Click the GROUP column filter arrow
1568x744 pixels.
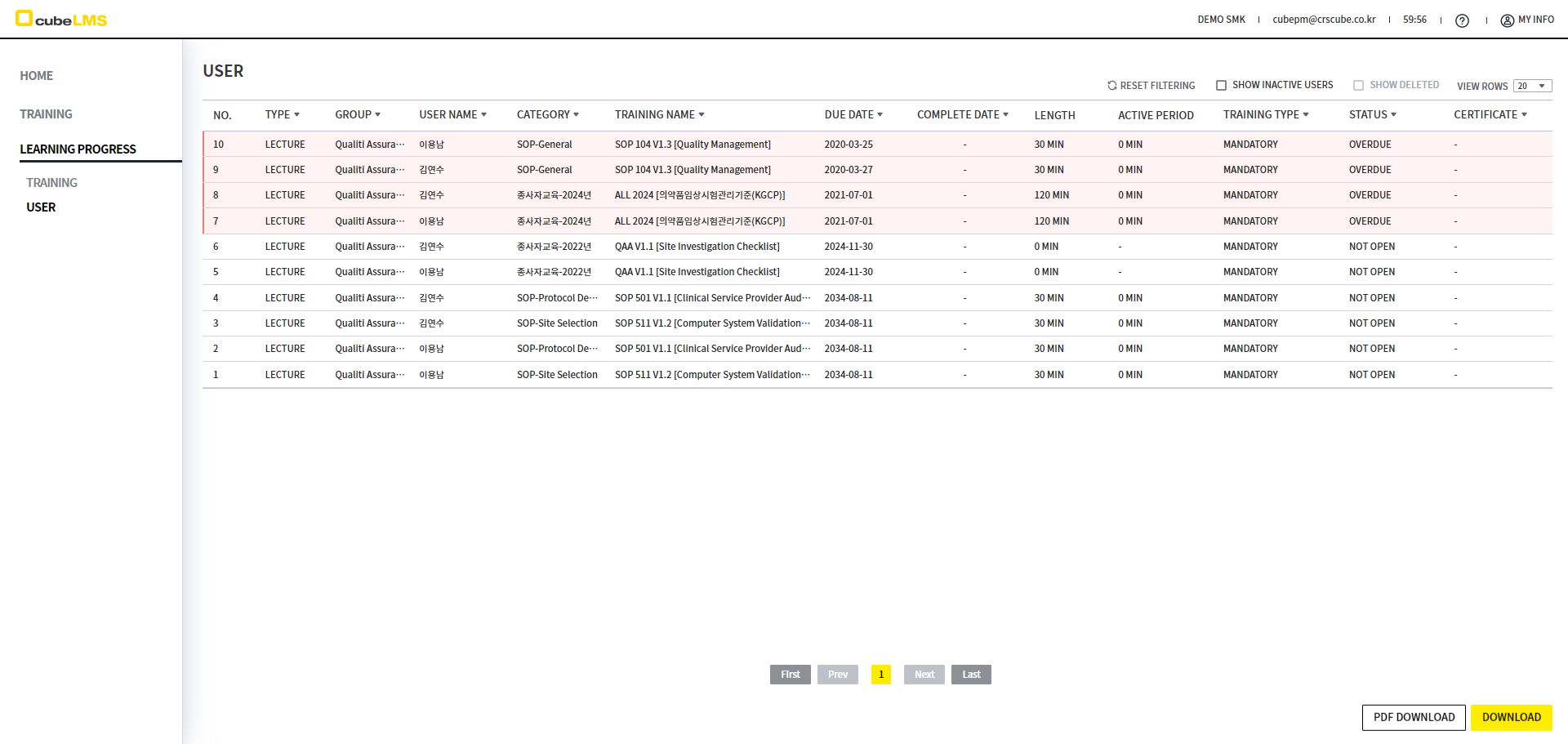[x=377, y=115]
